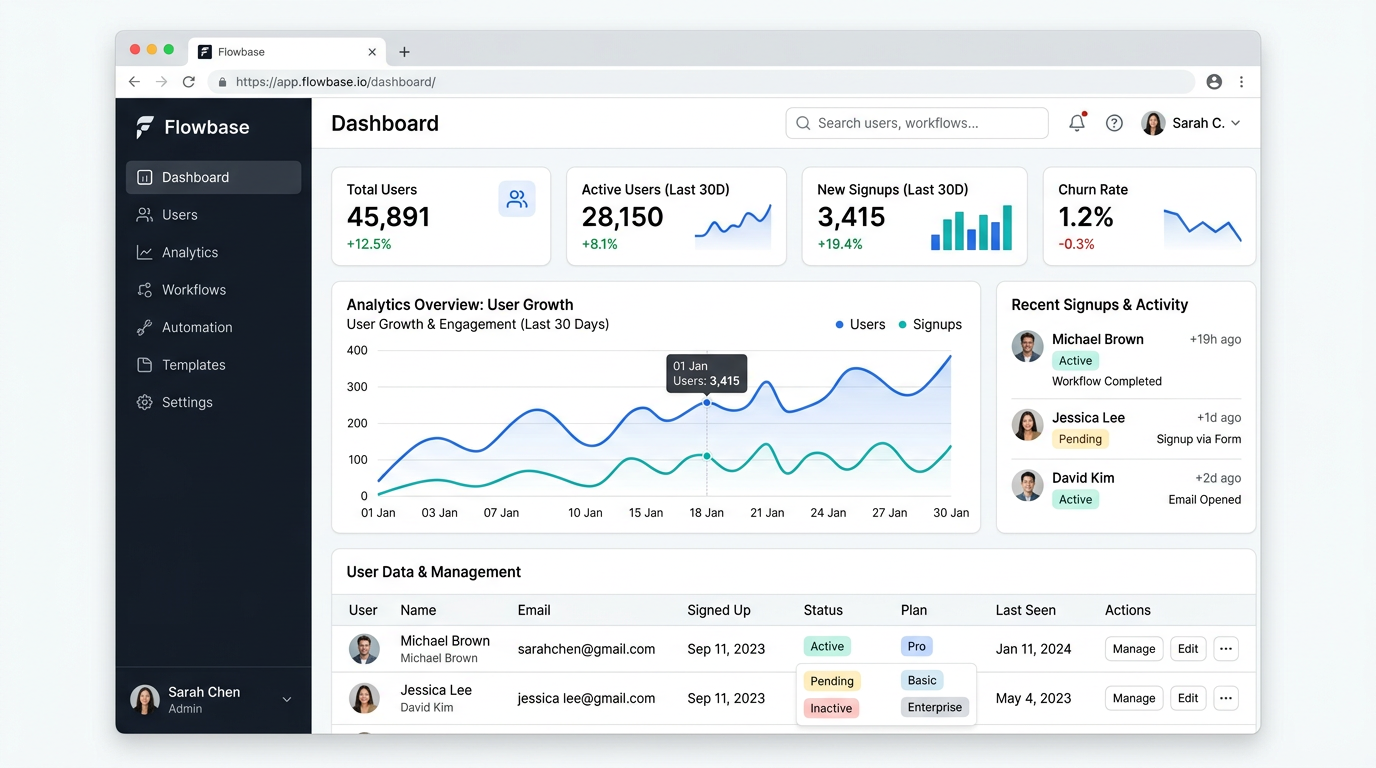Open the Automation section
Screen dimensions: 1376x768
click(144, 327)
